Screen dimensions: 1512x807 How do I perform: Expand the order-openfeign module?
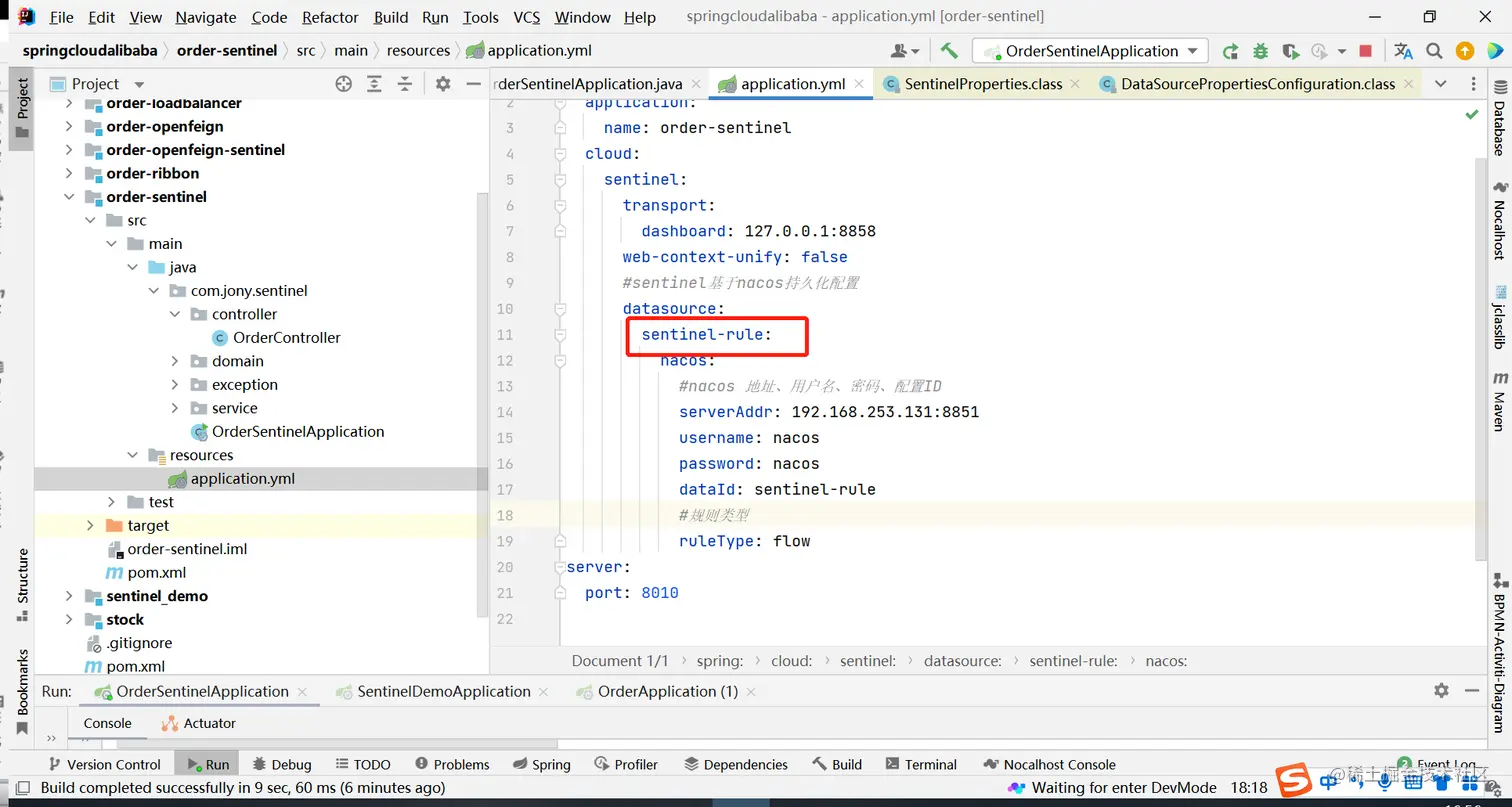point(69,127)
